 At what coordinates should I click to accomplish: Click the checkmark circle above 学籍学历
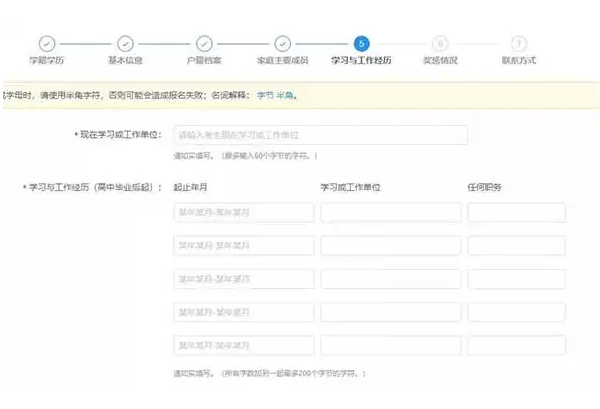click(47, 44)
